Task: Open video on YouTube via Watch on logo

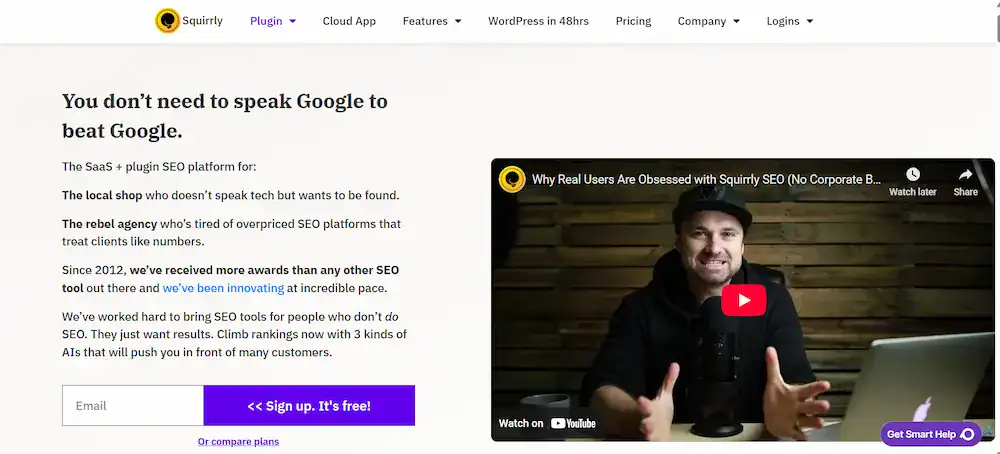Action: [547, 423]
